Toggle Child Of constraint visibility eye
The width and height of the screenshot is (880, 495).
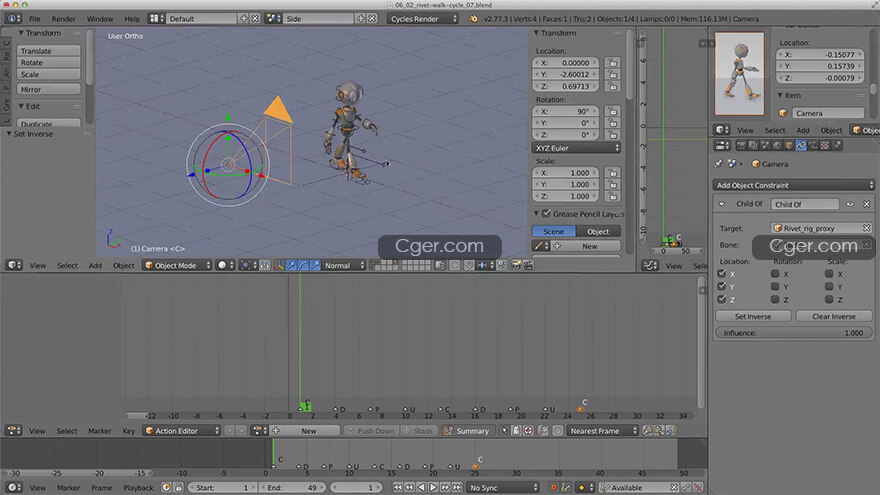click(x=850, y=204)
